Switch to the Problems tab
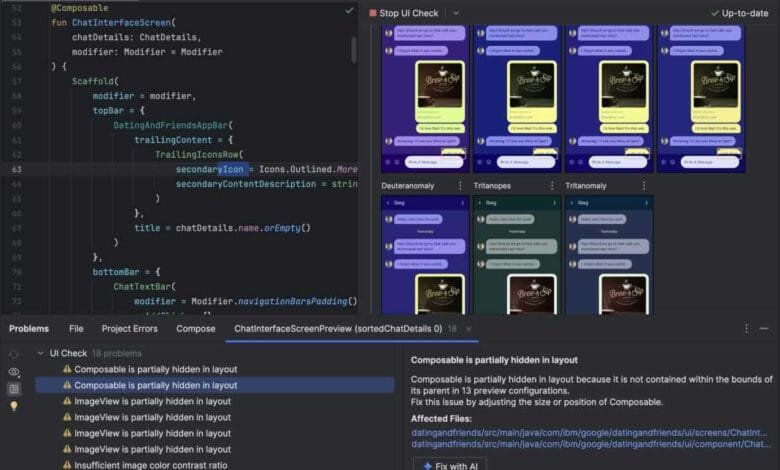Screen dimensions: 780x470 point(29,329)
